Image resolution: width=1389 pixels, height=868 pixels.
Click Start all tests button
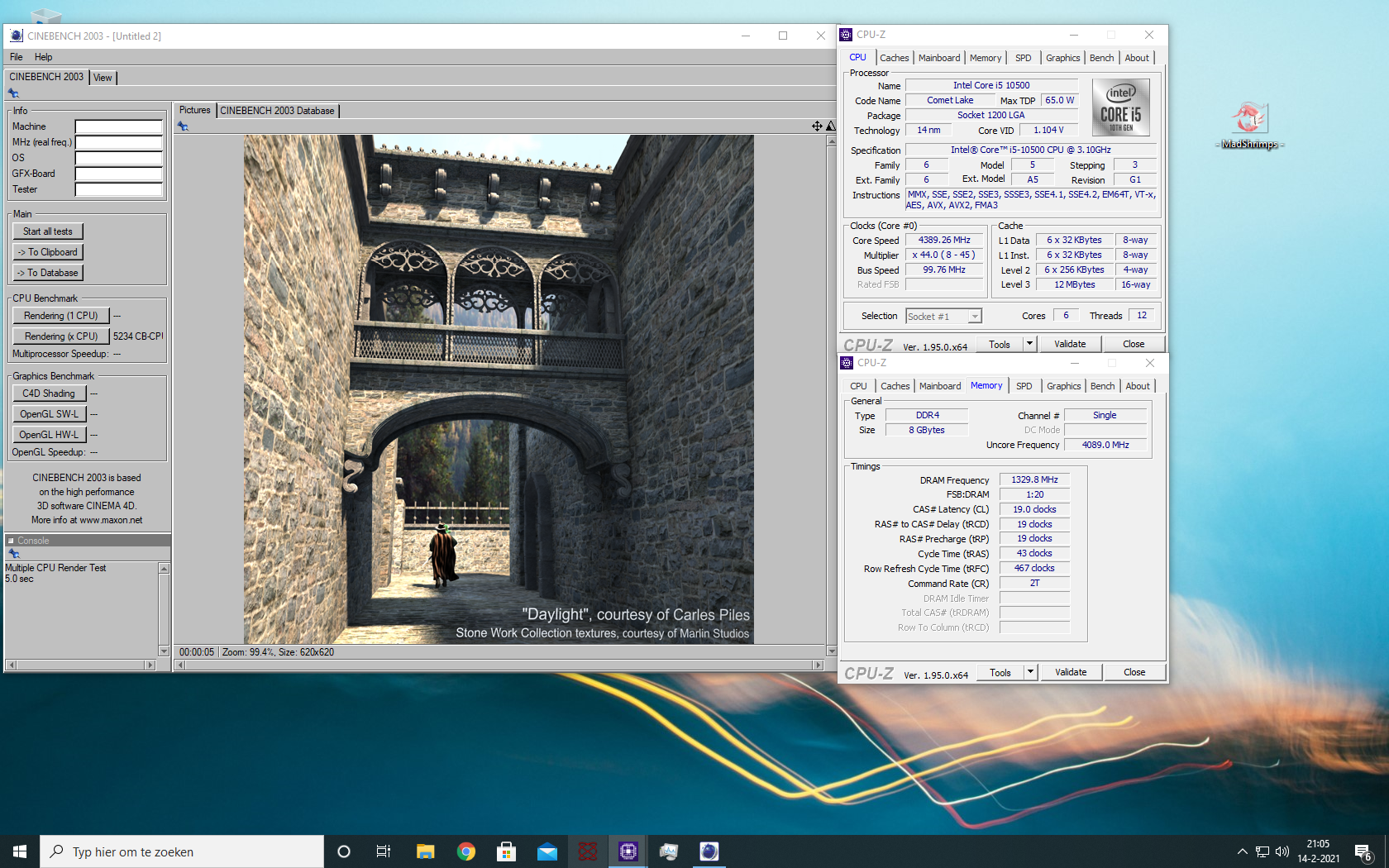click(x=48, y=231)
